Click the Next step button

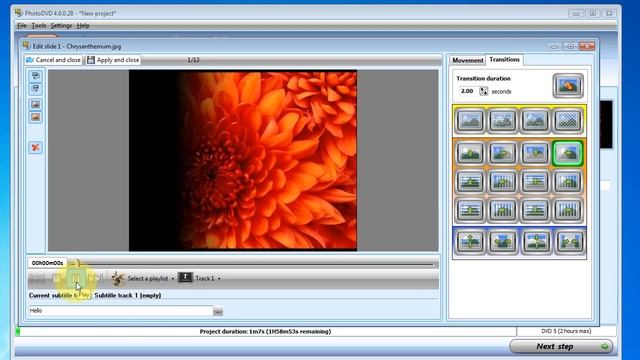[x=561, y=347]
